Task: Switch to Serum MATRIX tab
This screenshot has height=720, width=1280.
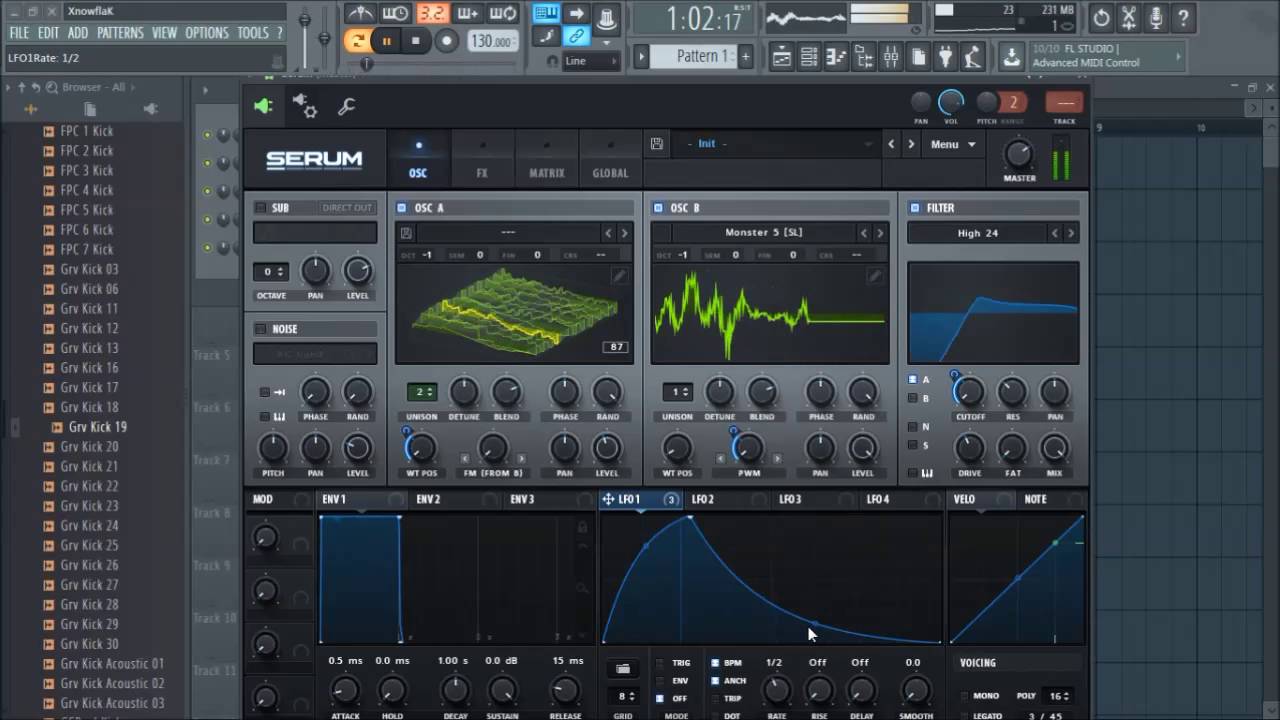Action: coord(547,158)
